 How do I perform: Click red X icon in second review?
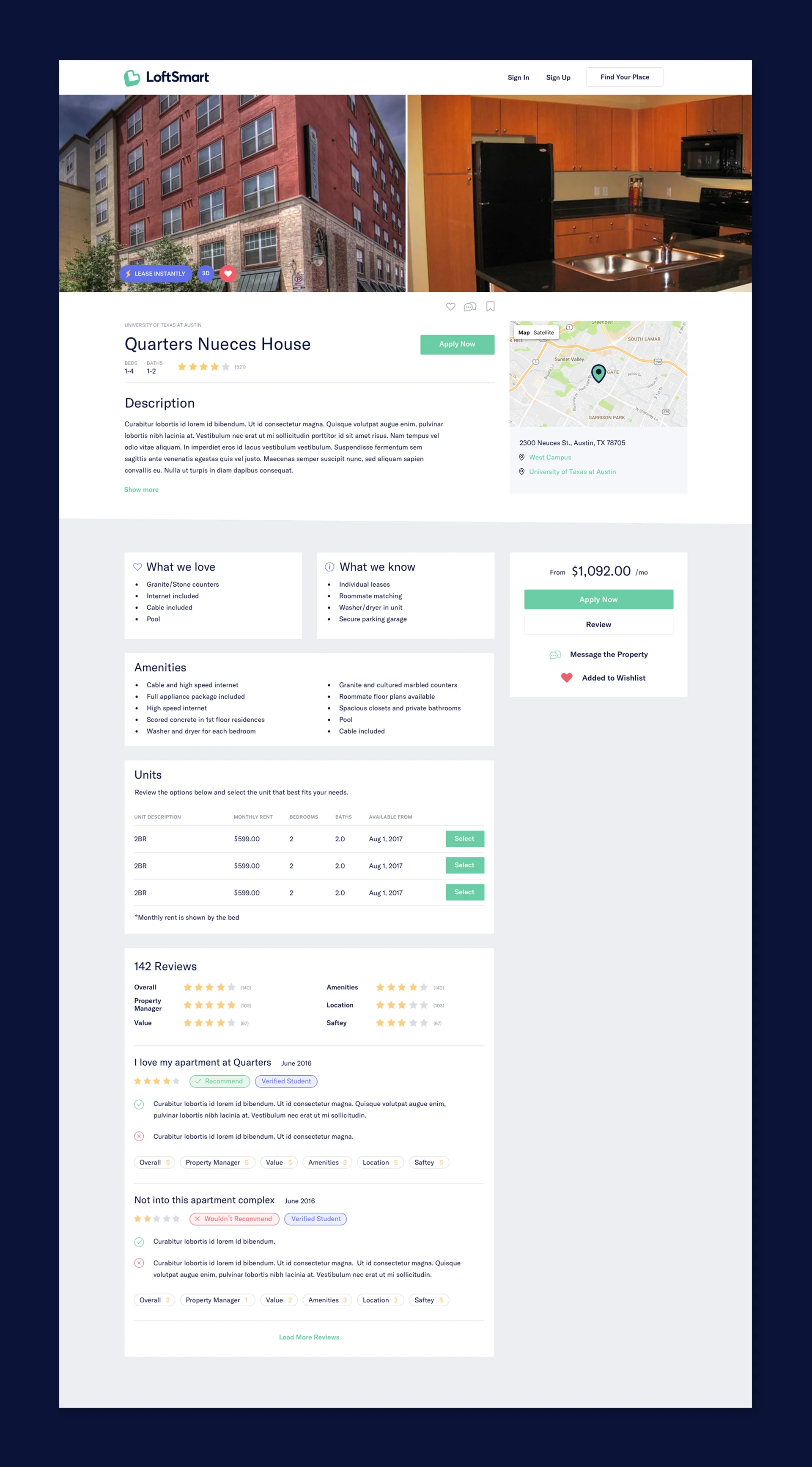(x=139, y=1263)
